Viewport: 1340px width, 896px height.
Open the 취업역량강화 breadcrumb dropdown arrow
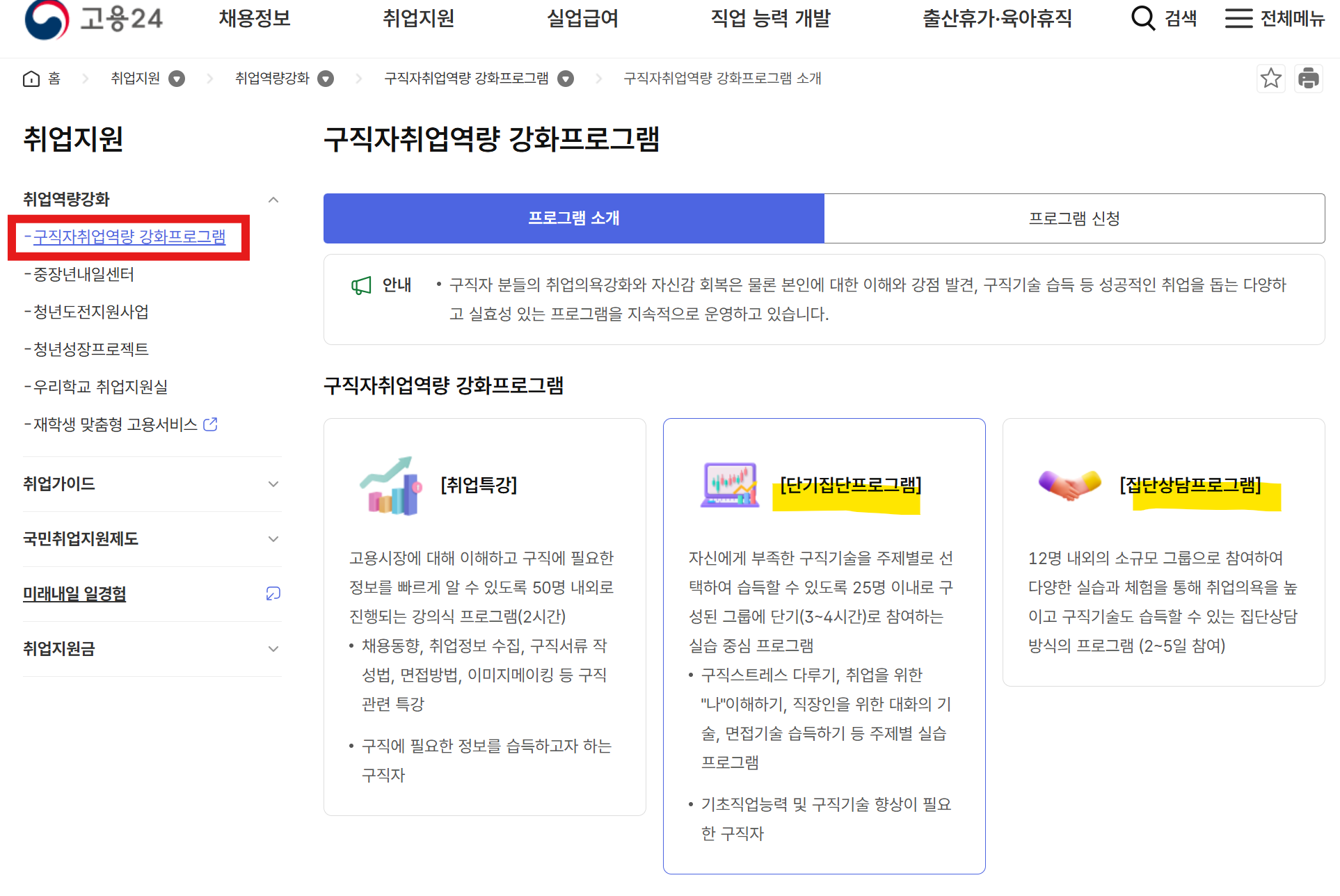click(x=326, y=79)
